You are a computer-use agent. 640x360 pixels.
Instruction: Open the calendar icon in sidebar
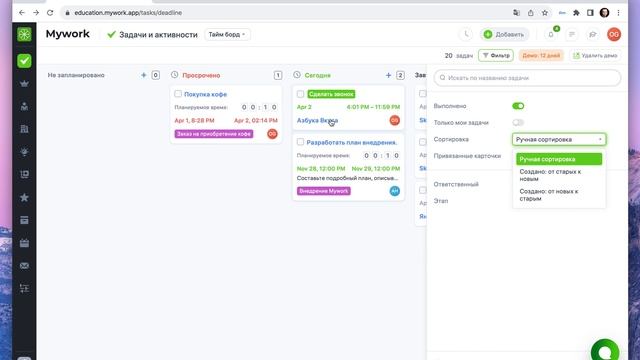point(24,243)
